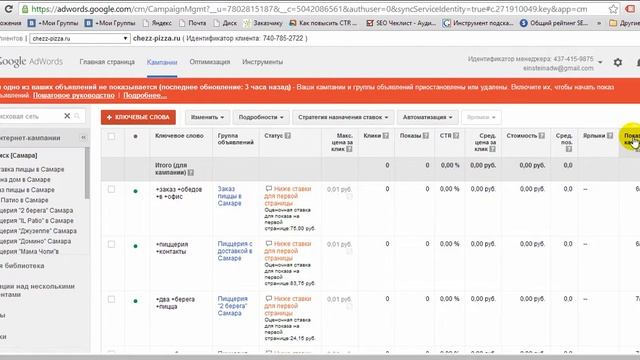Select all keywords with the header checkbox

click(111, 136)
